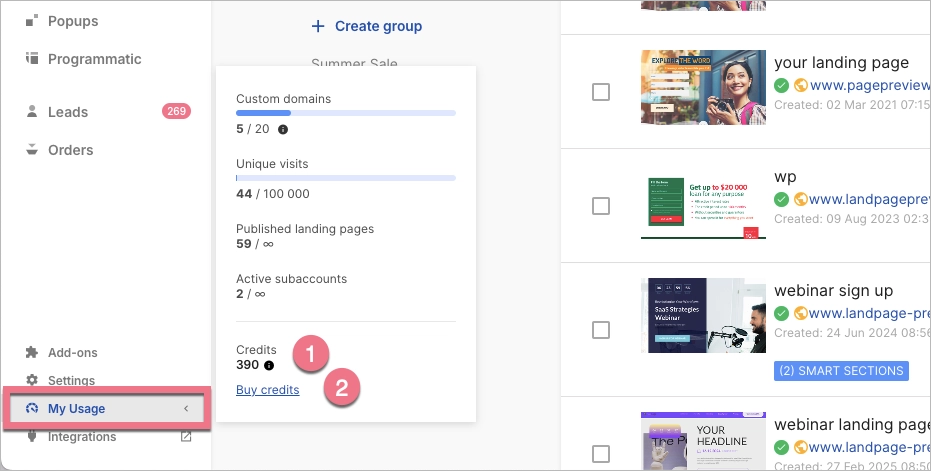Viewport: 931px width, 471px height.
Task: Click globe icon on webinar sign up
Action: 801,313
